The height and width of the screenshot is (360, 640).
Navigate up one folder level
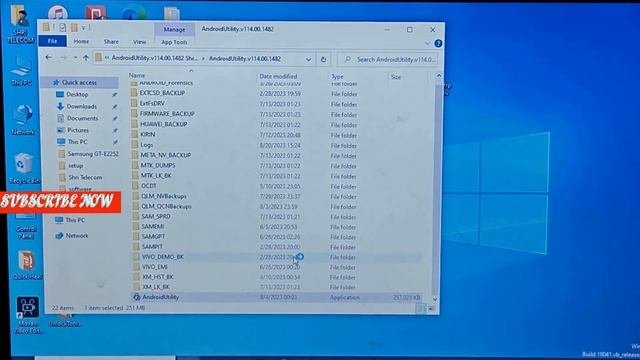coord(86,58)
